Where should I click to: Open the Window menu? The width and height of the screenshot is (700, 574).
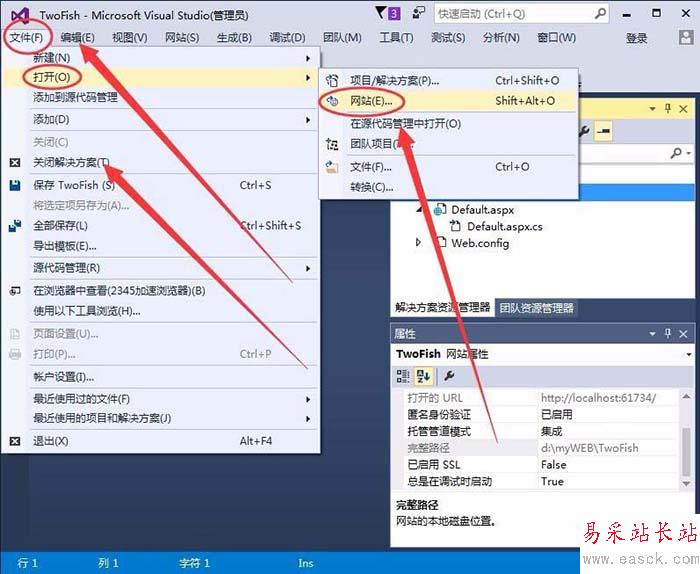pyautogui.click(x=556, y=37)
